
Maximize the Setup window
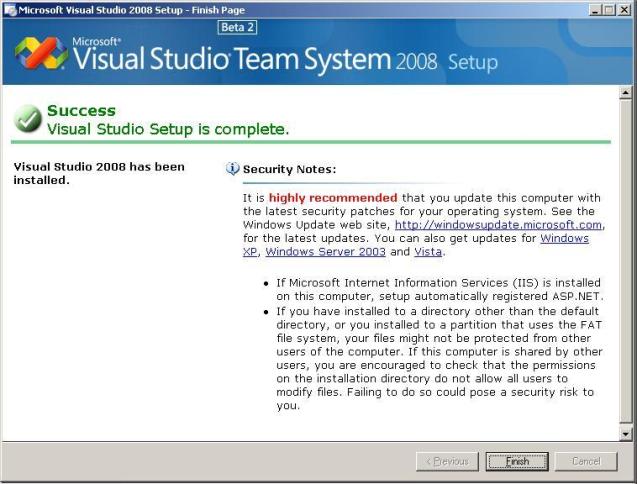pyautogui.click(x=611, y=9)
